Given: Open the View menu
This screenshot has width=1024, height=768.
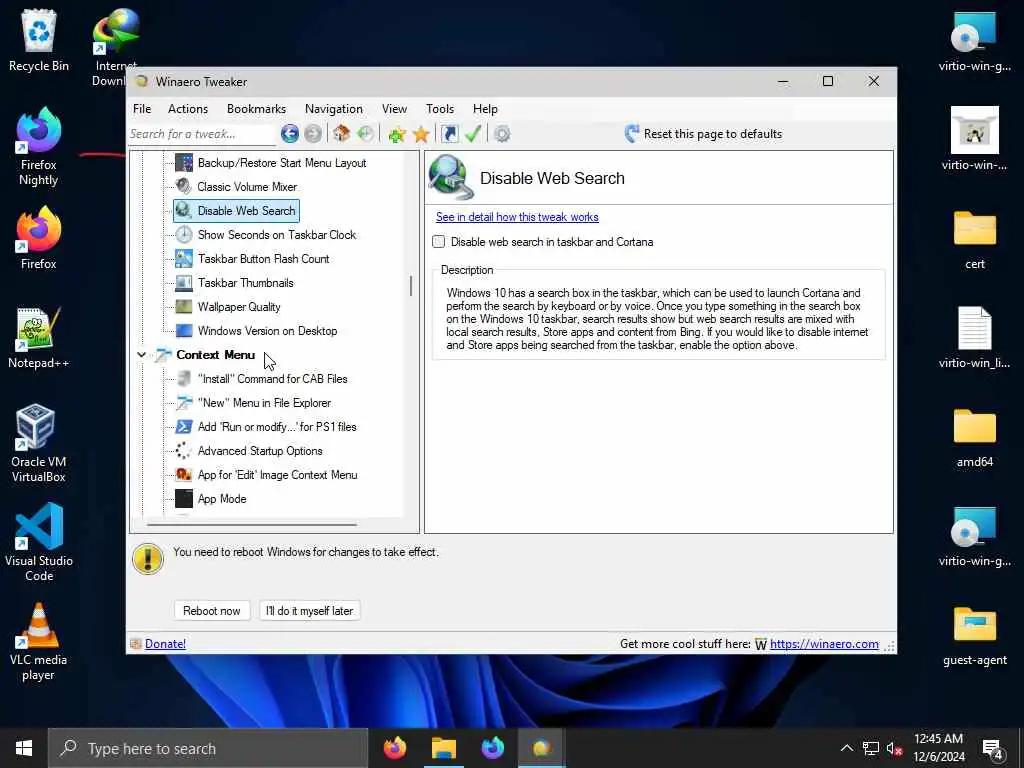Looking at the screenshot, I should click(394, 108).
